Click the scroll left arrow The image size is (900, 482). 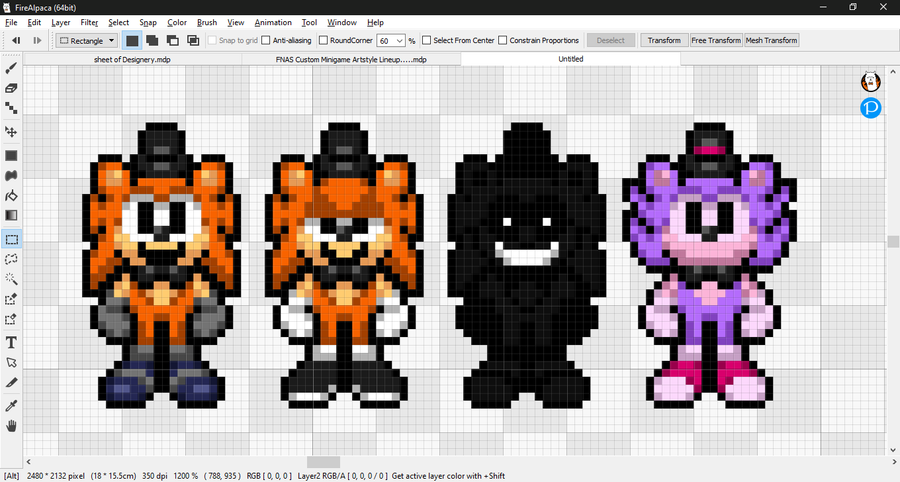[29, 462]
